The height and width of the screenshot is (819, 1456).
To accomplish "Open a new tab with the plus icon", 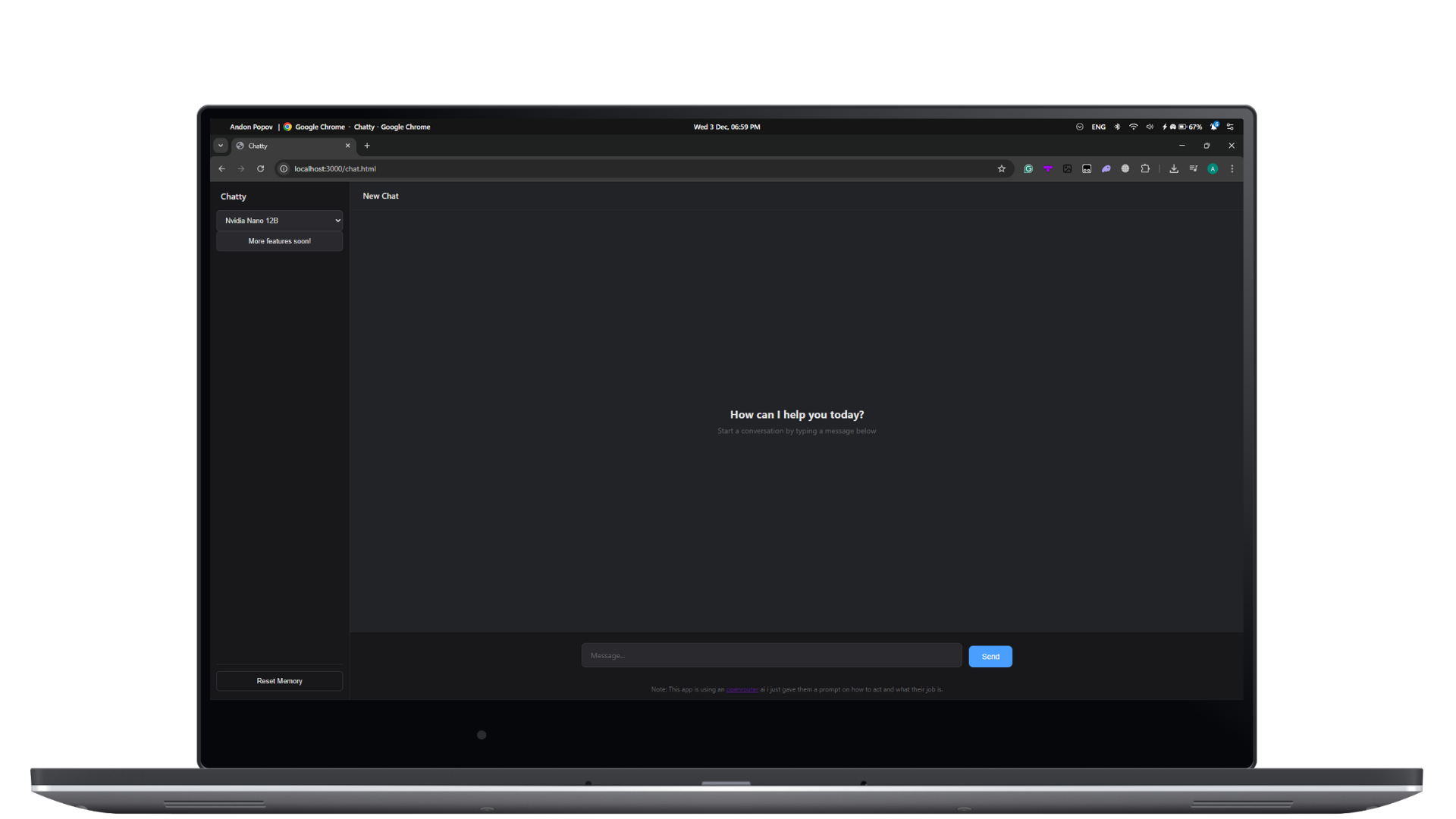I will pyautogui.click(x=367, y=146).
